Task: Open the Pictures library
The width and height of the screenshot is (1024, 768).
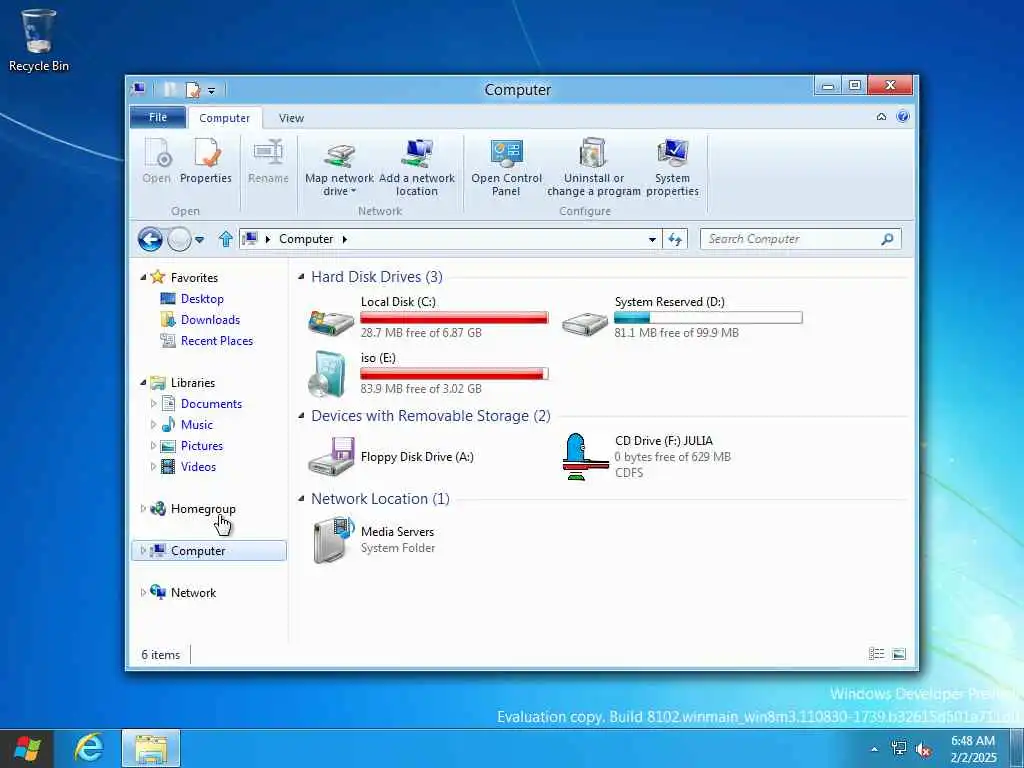Action: coord(202,445)
